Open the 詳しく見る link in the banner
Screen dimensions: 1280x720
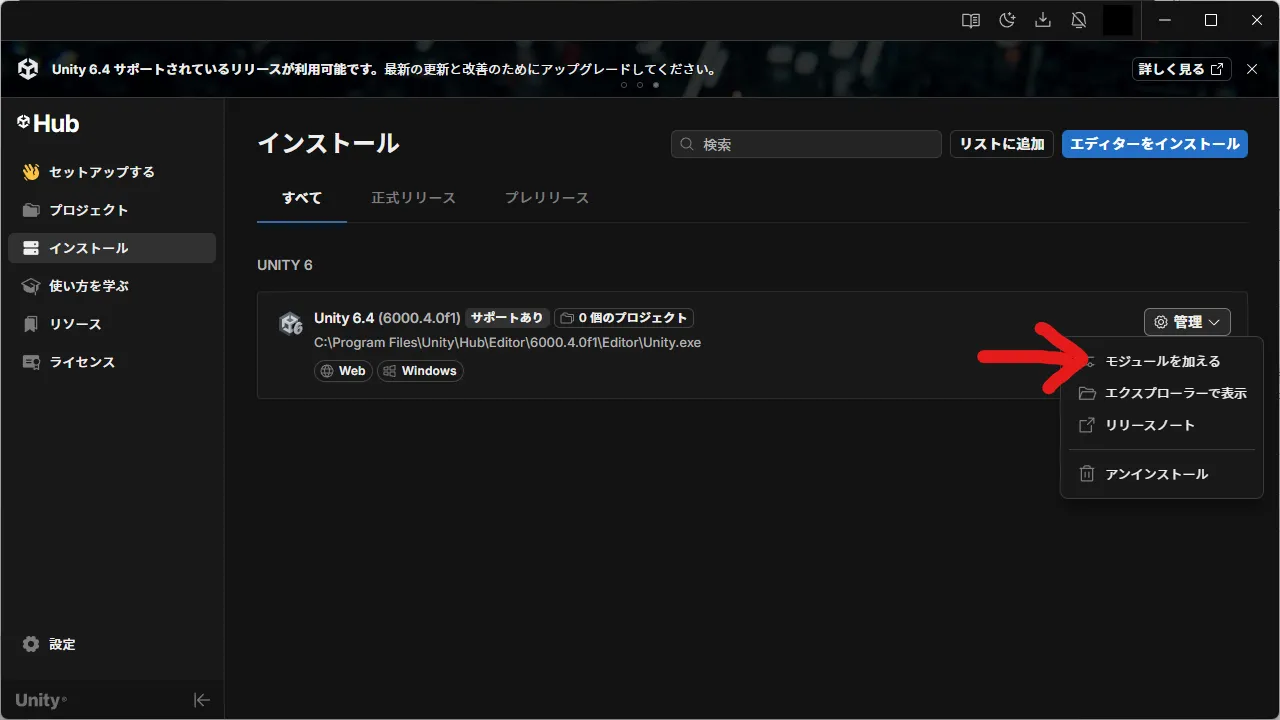(1180, 69)
